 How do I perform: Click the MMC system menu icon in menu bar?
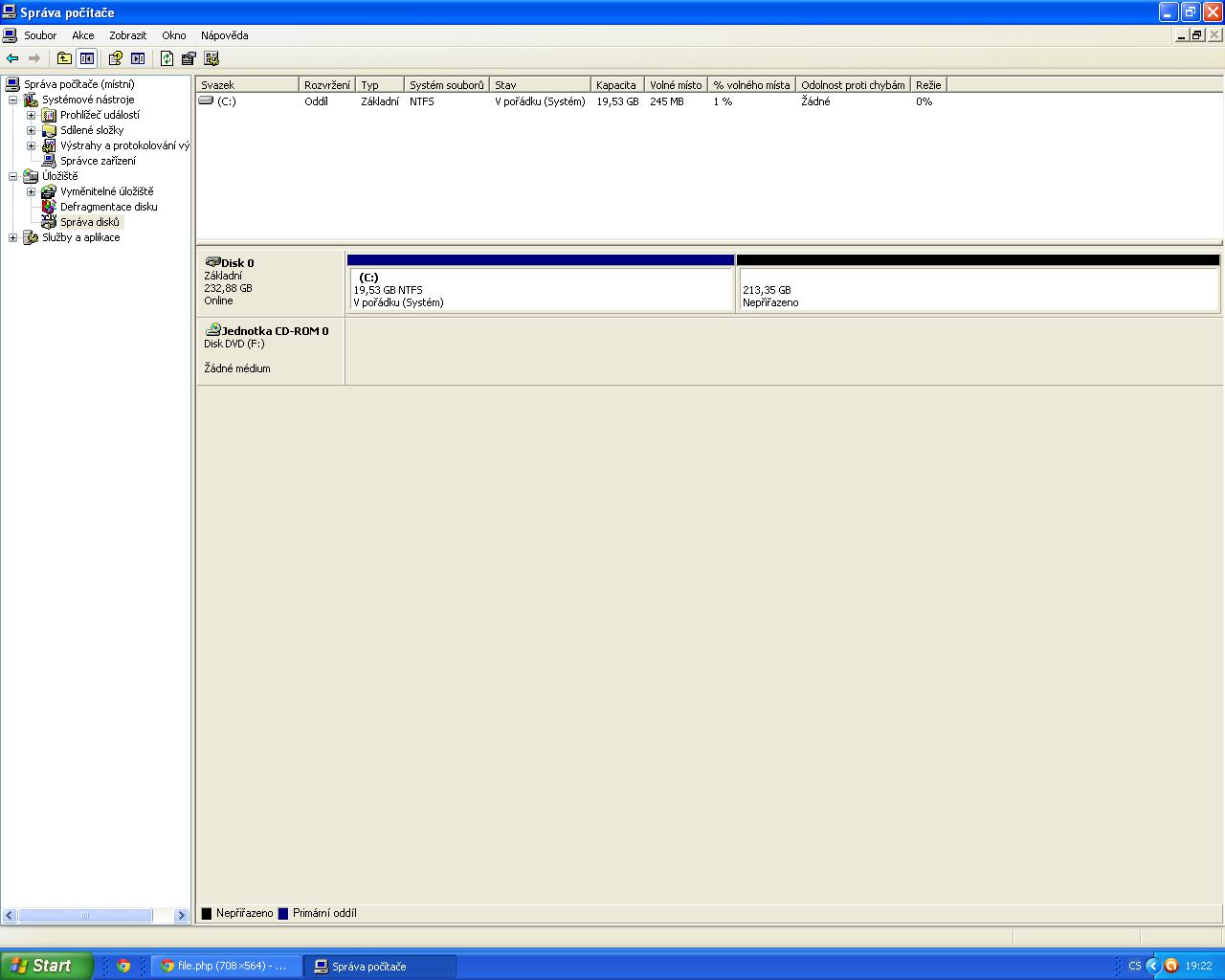click(x=10, y=35)
